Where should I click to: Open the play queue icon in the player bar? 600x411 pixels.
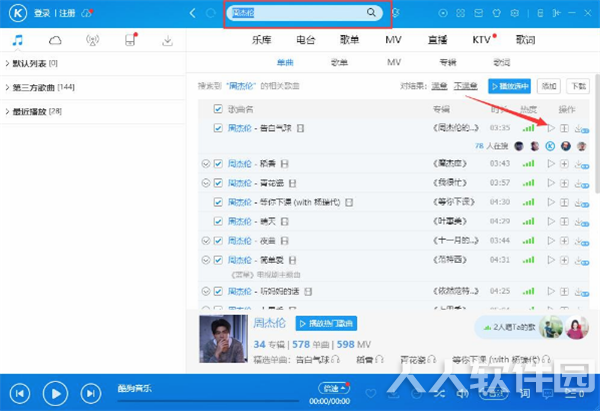coord(574,393)
